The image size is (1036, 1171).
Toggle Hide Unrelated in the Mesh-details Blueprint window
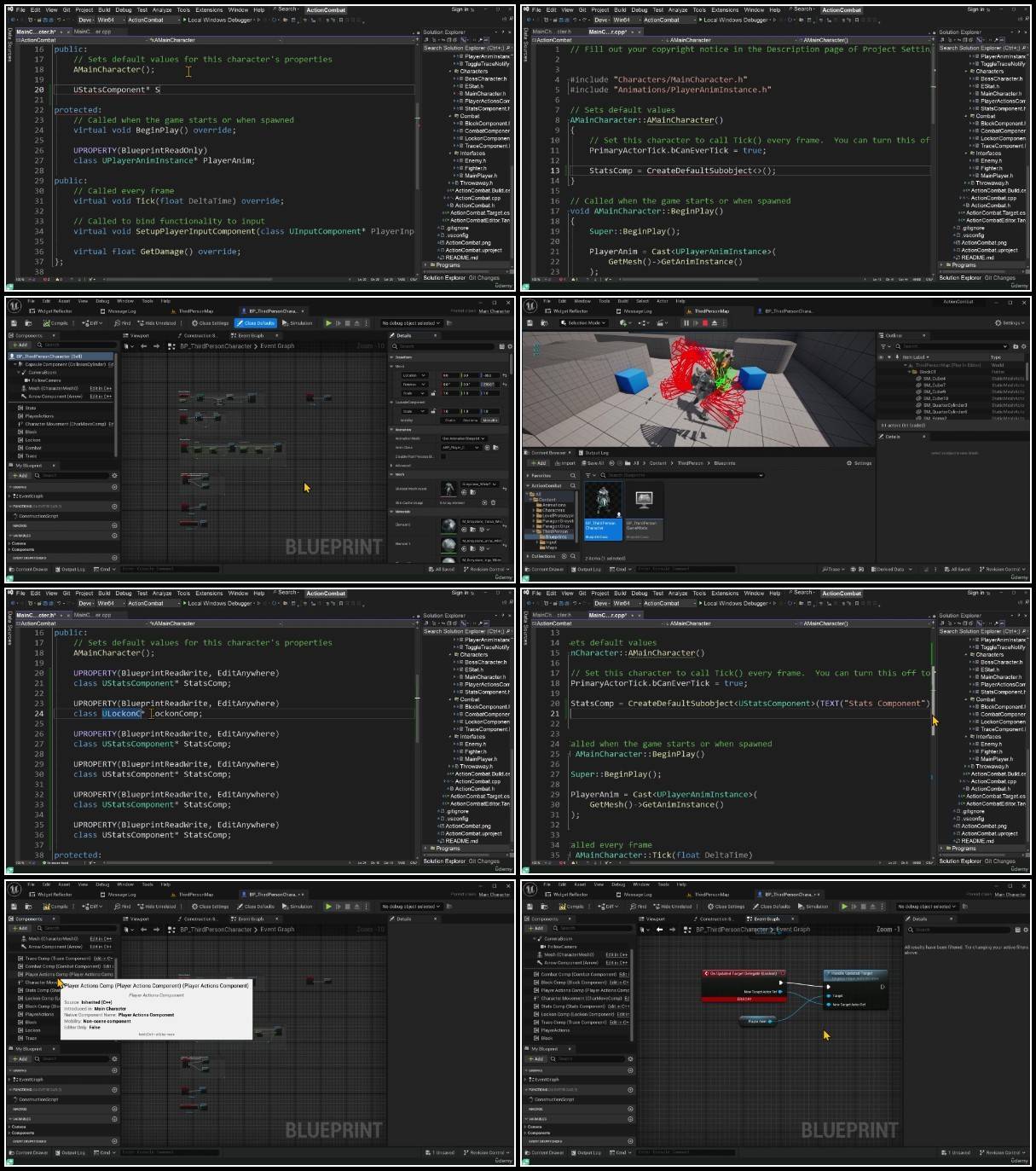157,323
